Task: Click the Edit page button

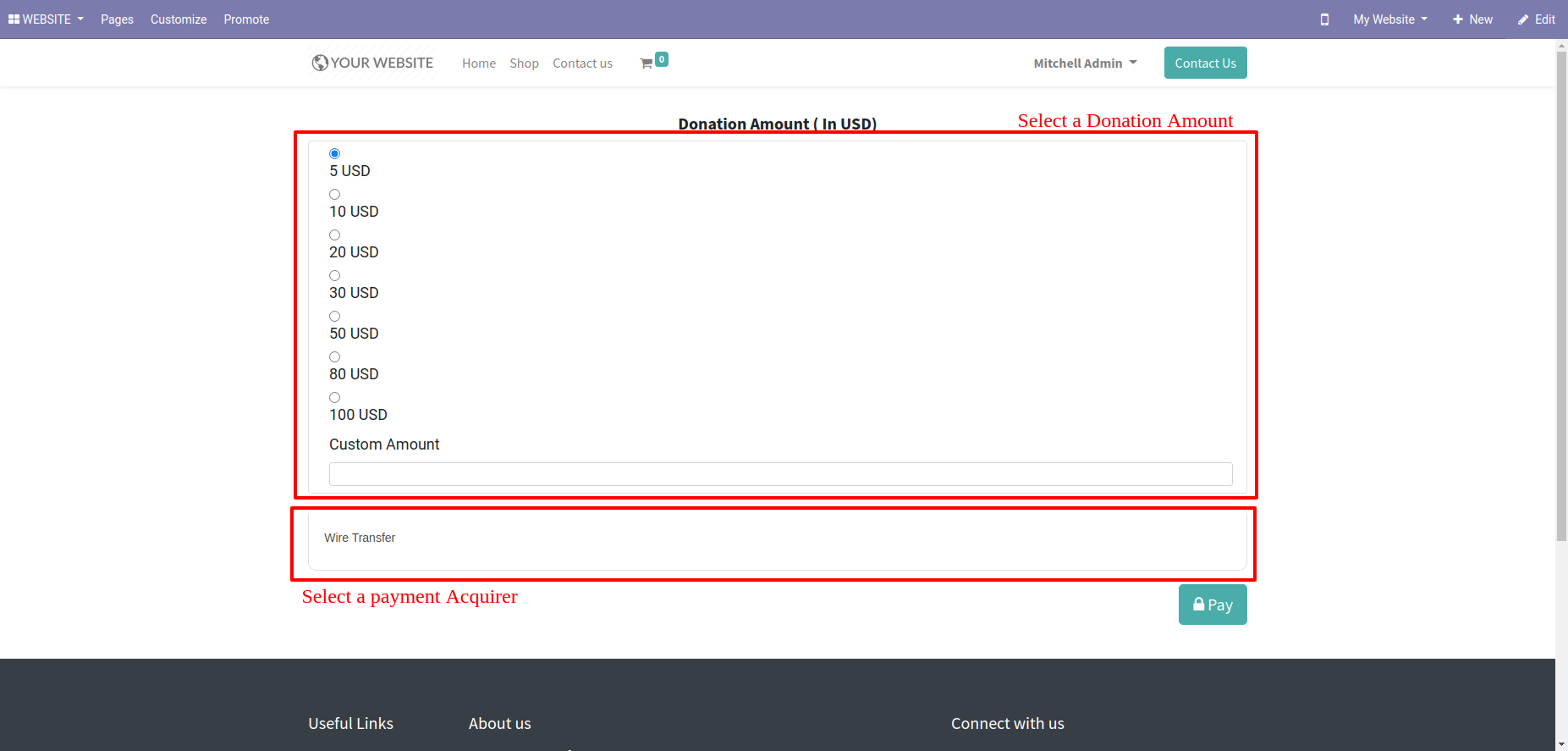Action: [1537, 19]
